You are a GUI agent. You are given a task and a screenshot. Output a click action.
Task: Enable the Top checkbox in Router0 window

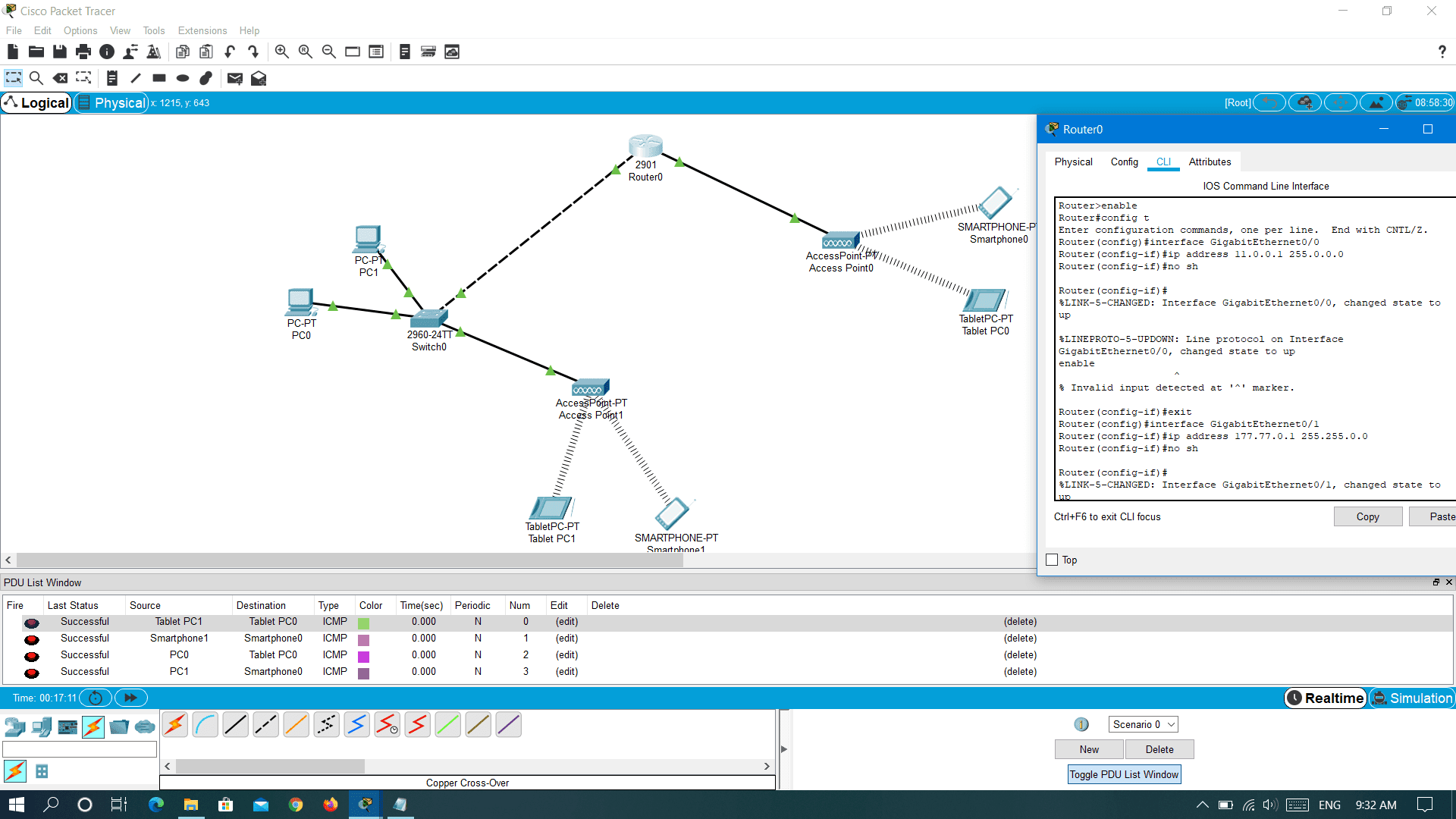(x=1052, y=560)
